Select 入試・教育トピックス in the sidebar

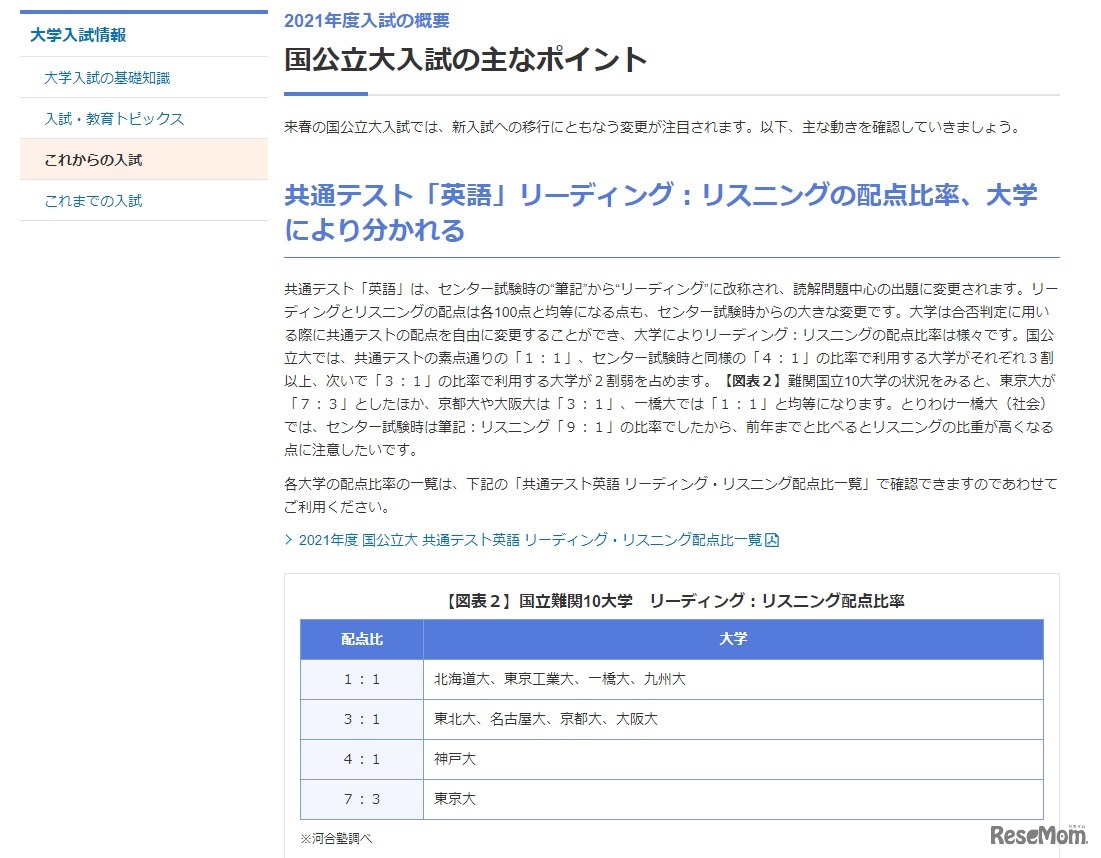coord(111,118)
